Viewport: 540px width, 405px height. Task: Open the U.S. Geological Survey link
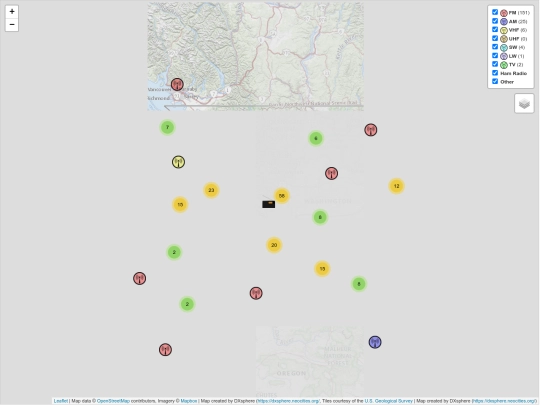[388, 401]
